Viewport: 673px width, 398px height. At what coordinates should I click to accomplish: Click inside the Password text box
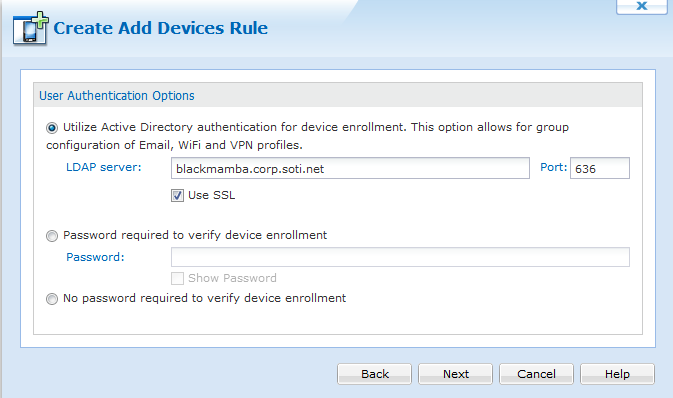tap(400, 257)
